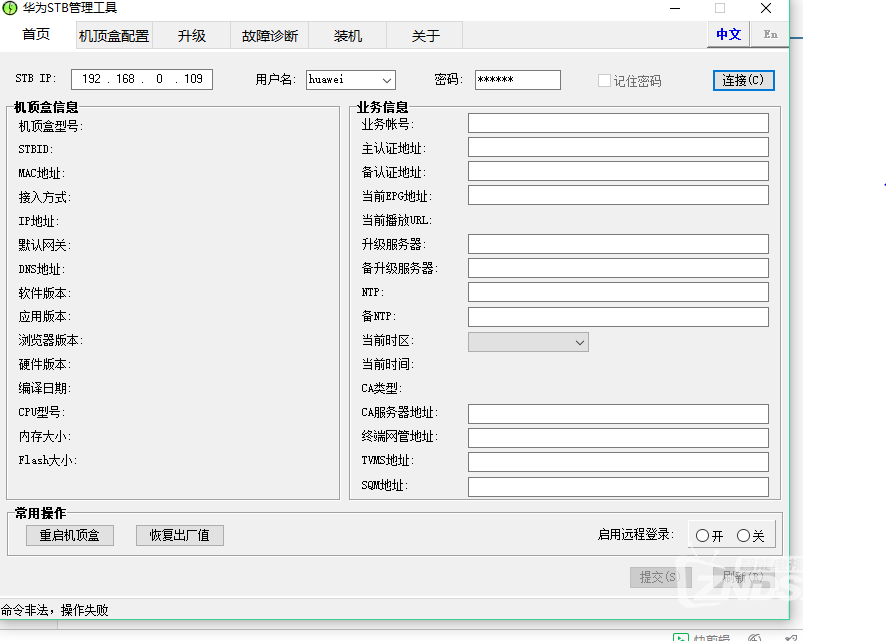This screenshot has height=641, width=886.
Task: Switch to the 首页 tab
Action: (36, 34)
